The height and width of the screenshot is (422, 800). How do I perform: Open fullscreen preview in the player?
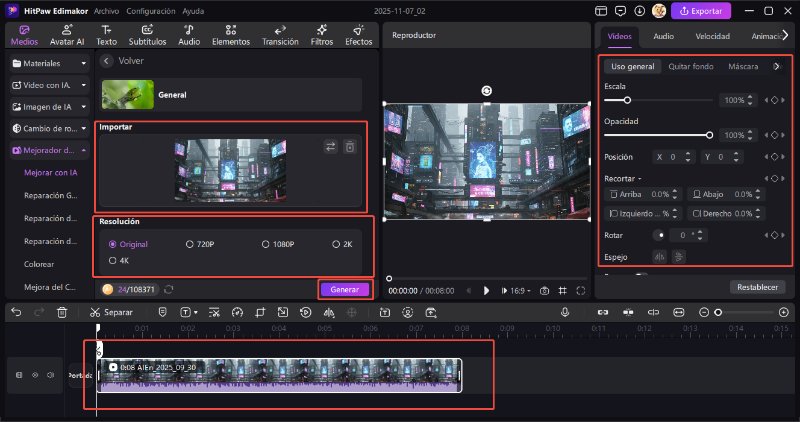(580, 290)
